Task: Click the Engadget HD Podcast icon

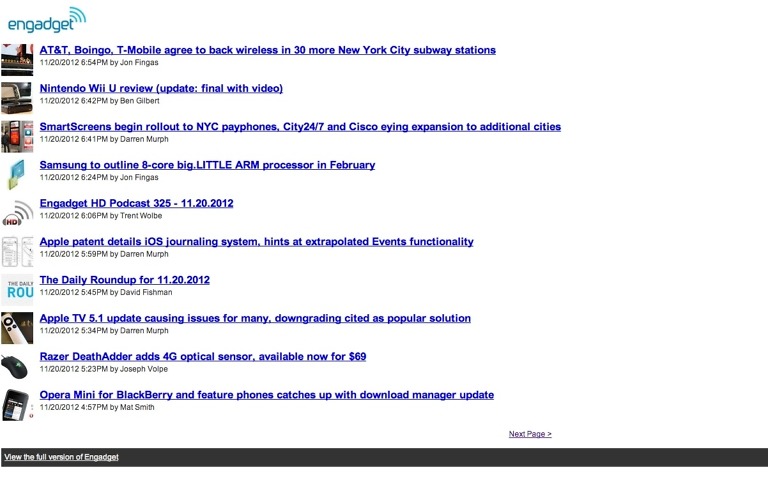Action: (17, 213)
